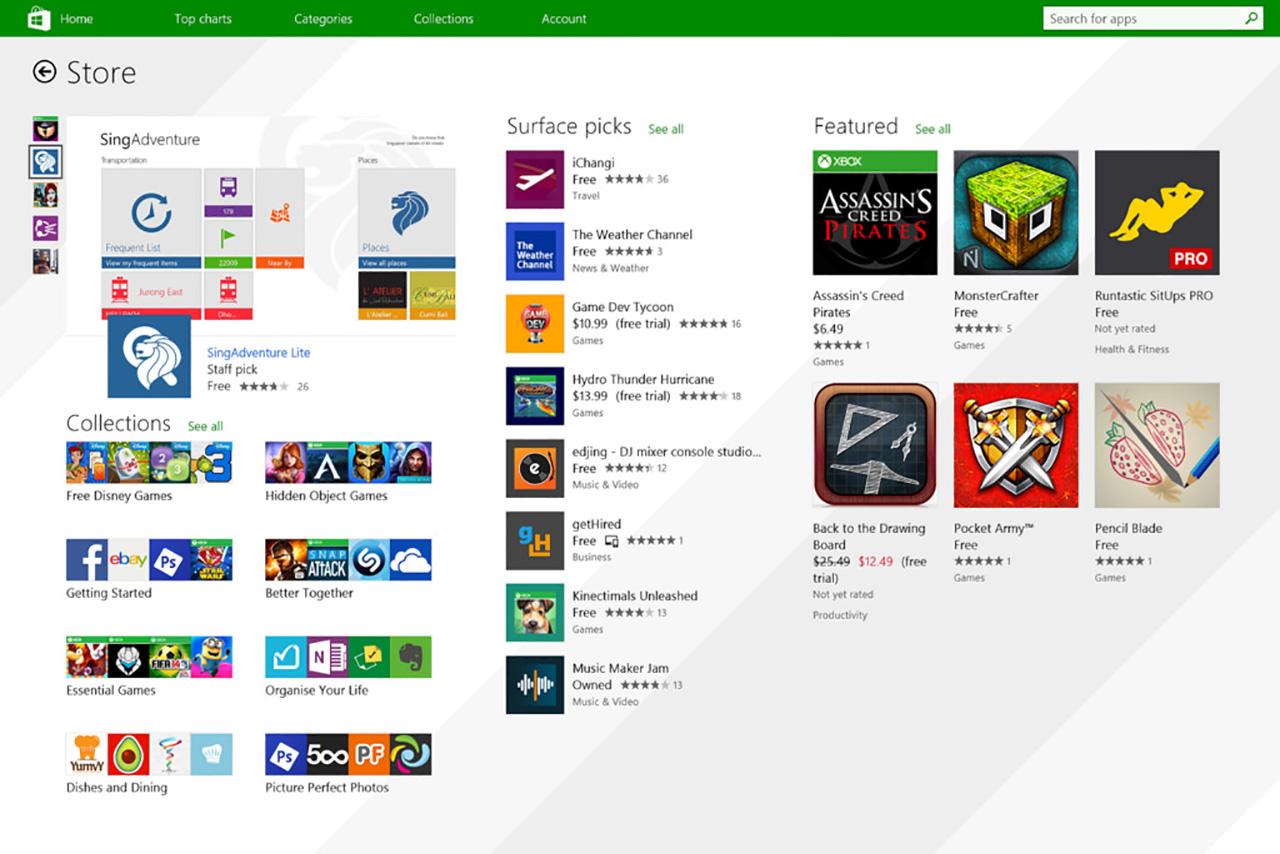Click the Music Maker Jam title
This screenshot has height=854, width=1280.
620,668
